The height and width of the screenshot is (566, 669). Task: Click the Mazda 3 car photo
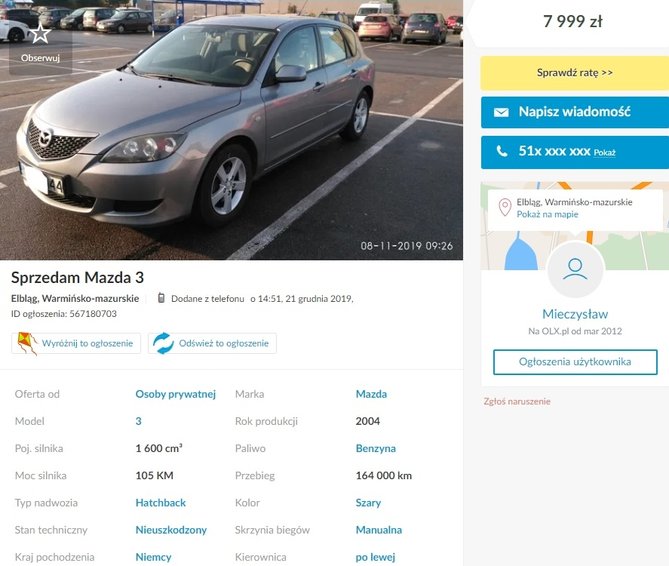pyautogui.click(x=231, y=130)
